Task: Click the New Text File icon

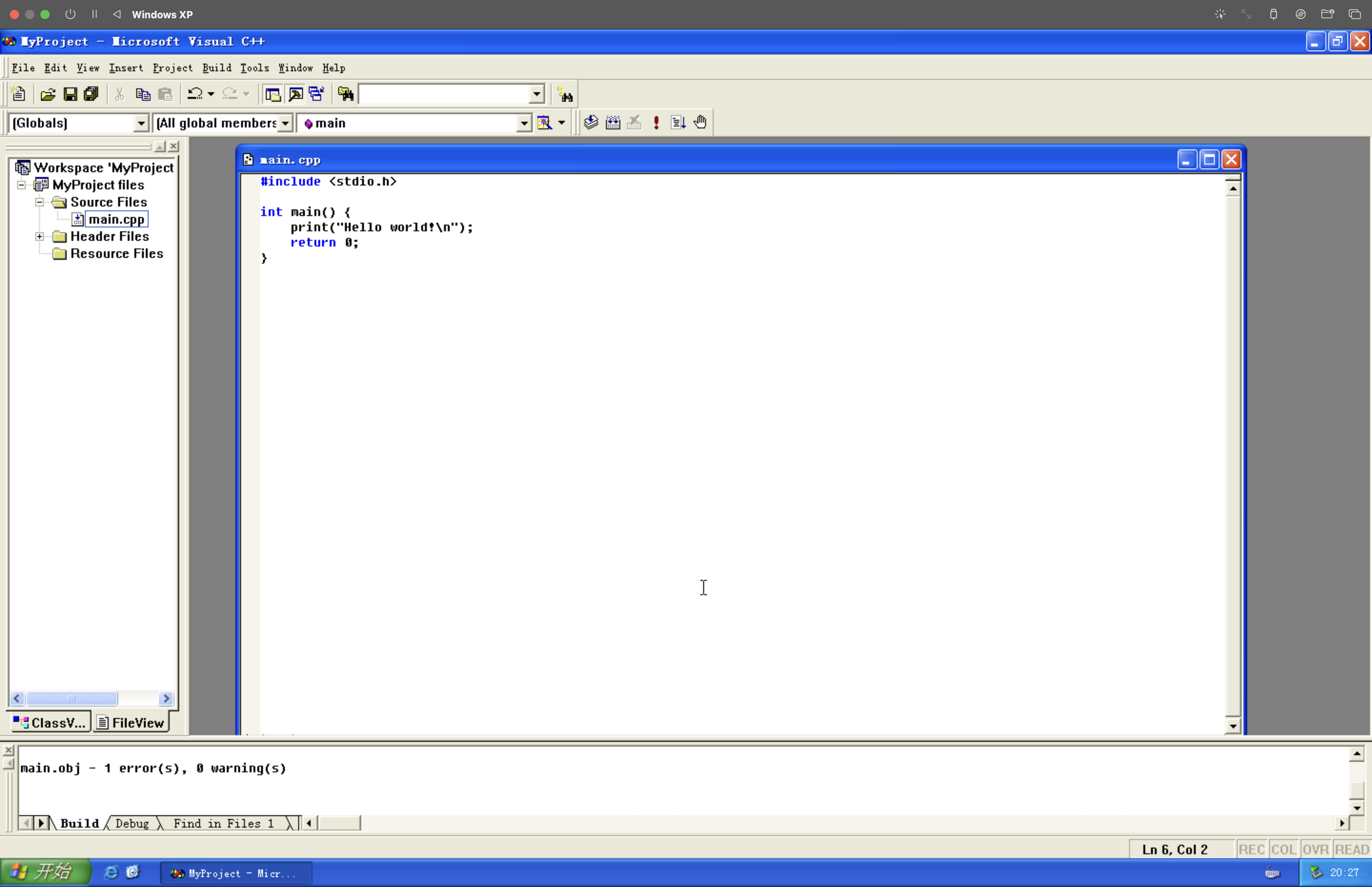Action: [x=18, y=94]
